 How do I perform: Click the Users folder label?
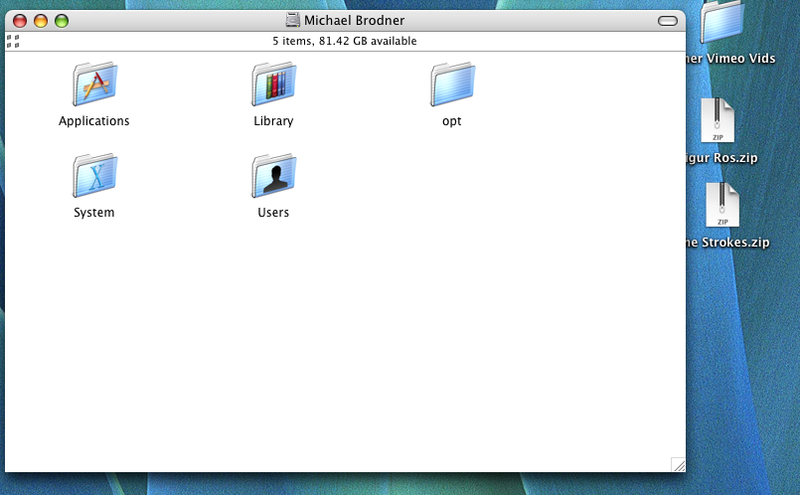coord(273,212)
